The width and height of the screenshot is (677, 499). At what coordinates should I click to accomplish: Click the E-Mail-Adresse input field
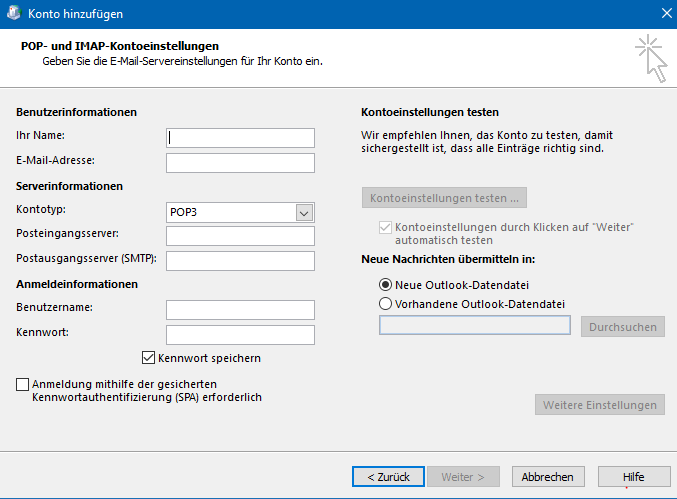pyautogui.click(x=240, y=163)
